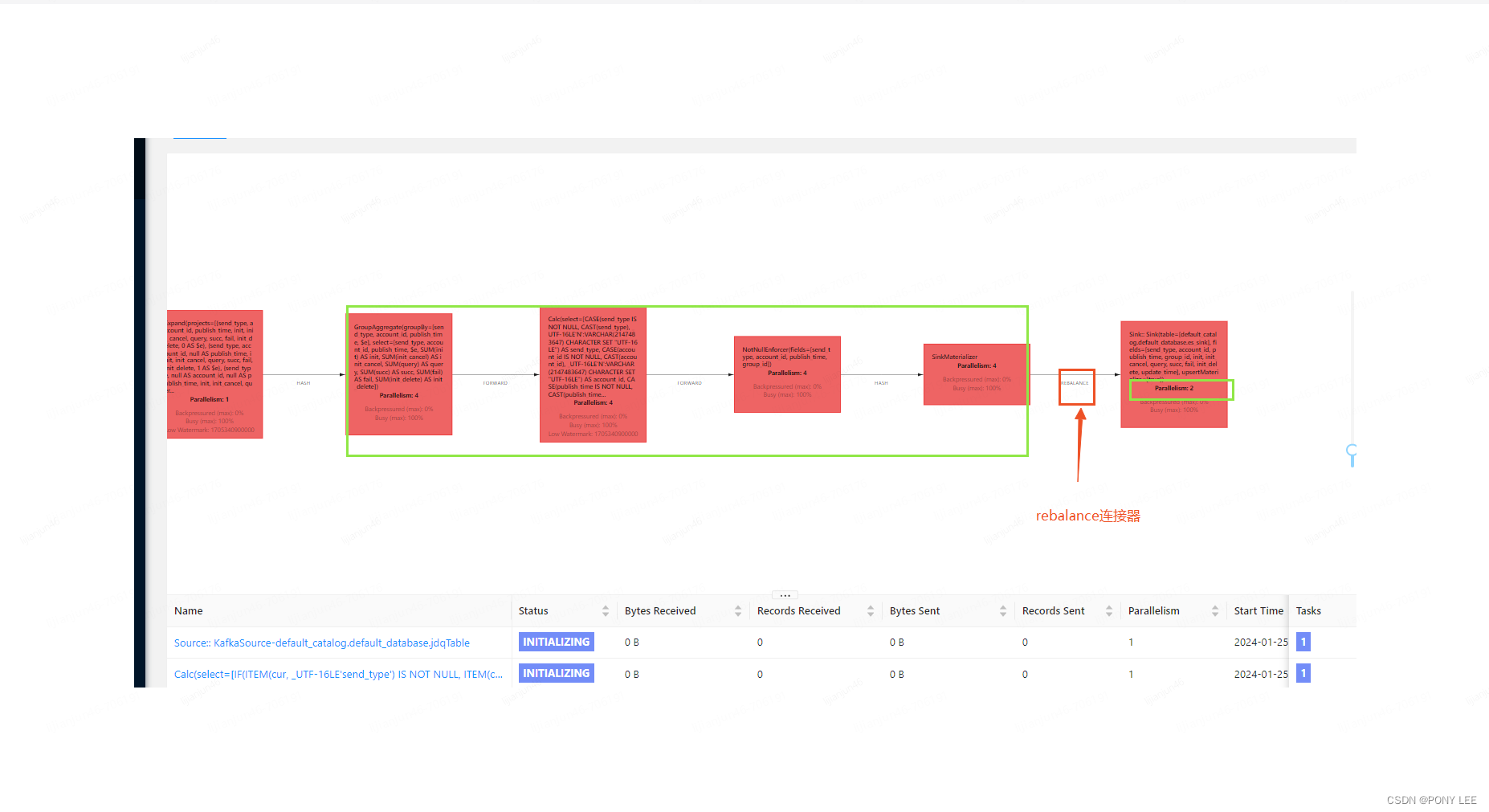Select the Expand(projects) operator node

214,374
